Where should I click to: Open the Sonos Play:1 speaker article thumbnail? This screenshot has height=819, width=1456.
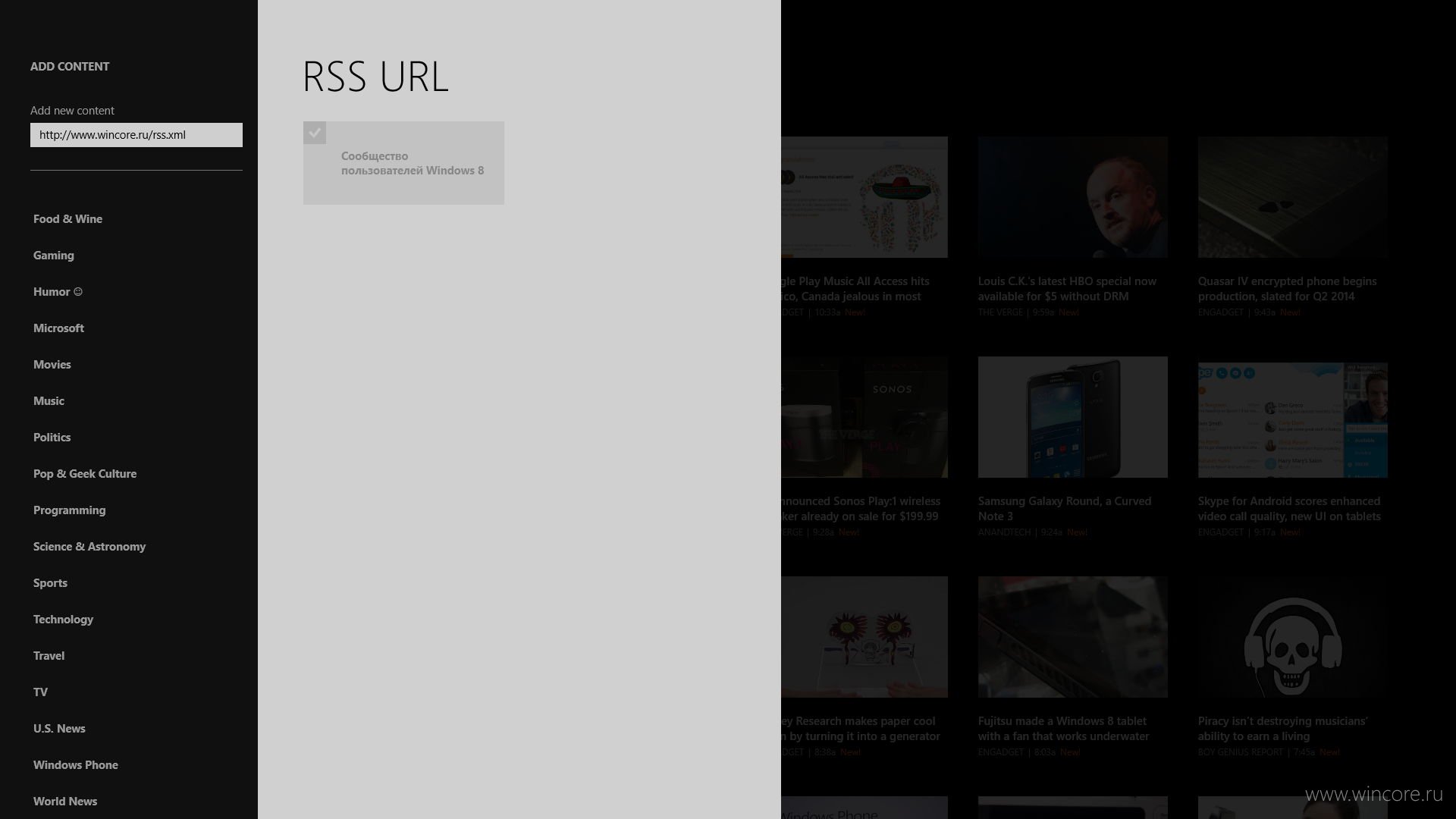pyautogui.click(x=864, y=417)
